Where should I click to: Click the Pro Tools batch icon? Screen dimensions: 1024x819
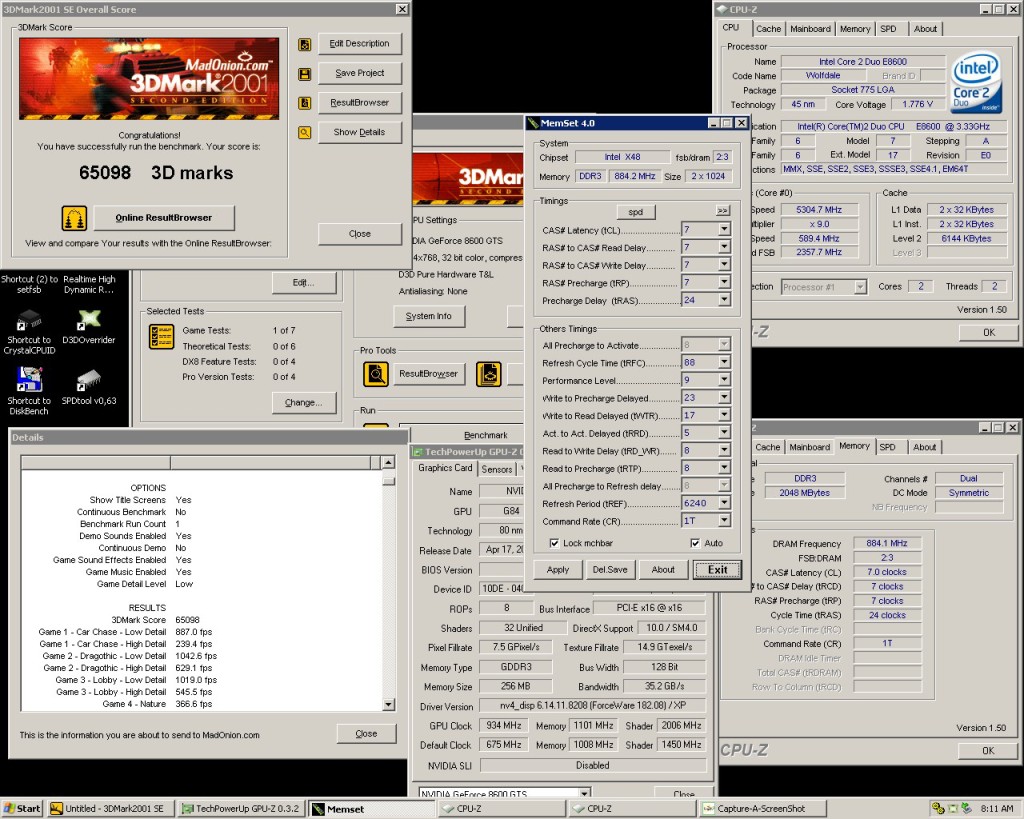click(488, 374)
